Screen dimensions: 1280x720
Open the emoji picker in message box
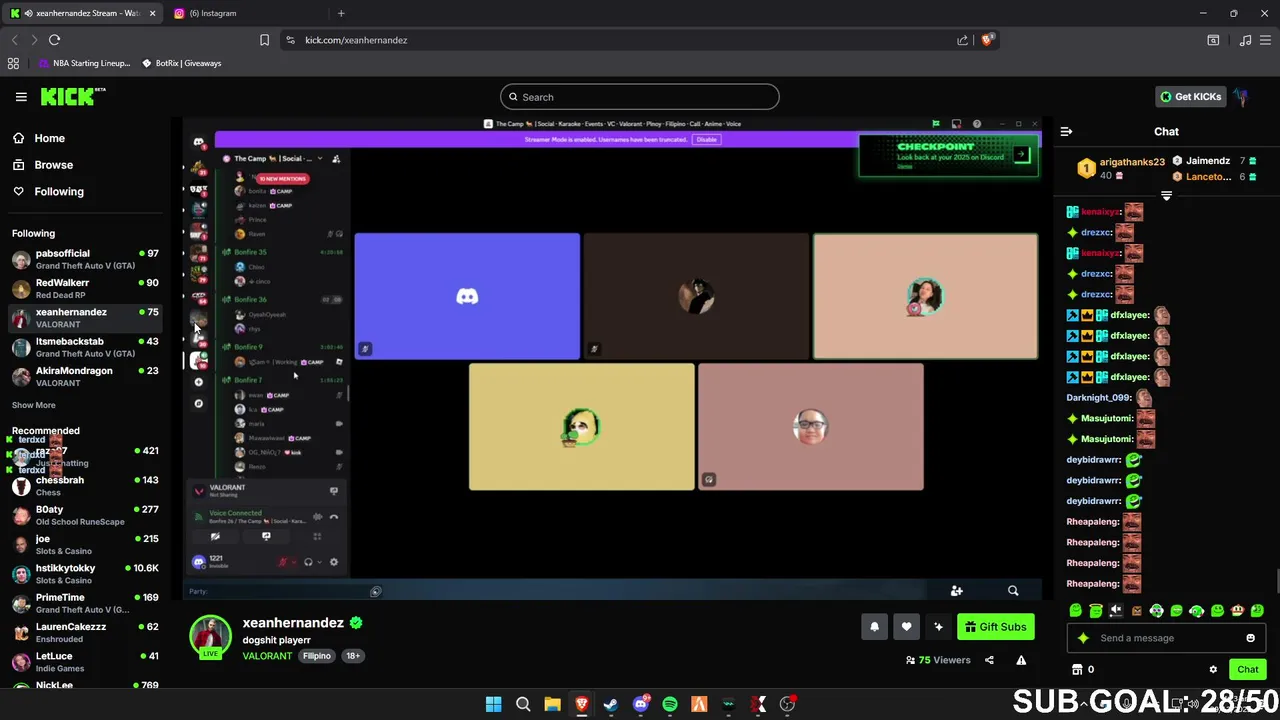1250,638
